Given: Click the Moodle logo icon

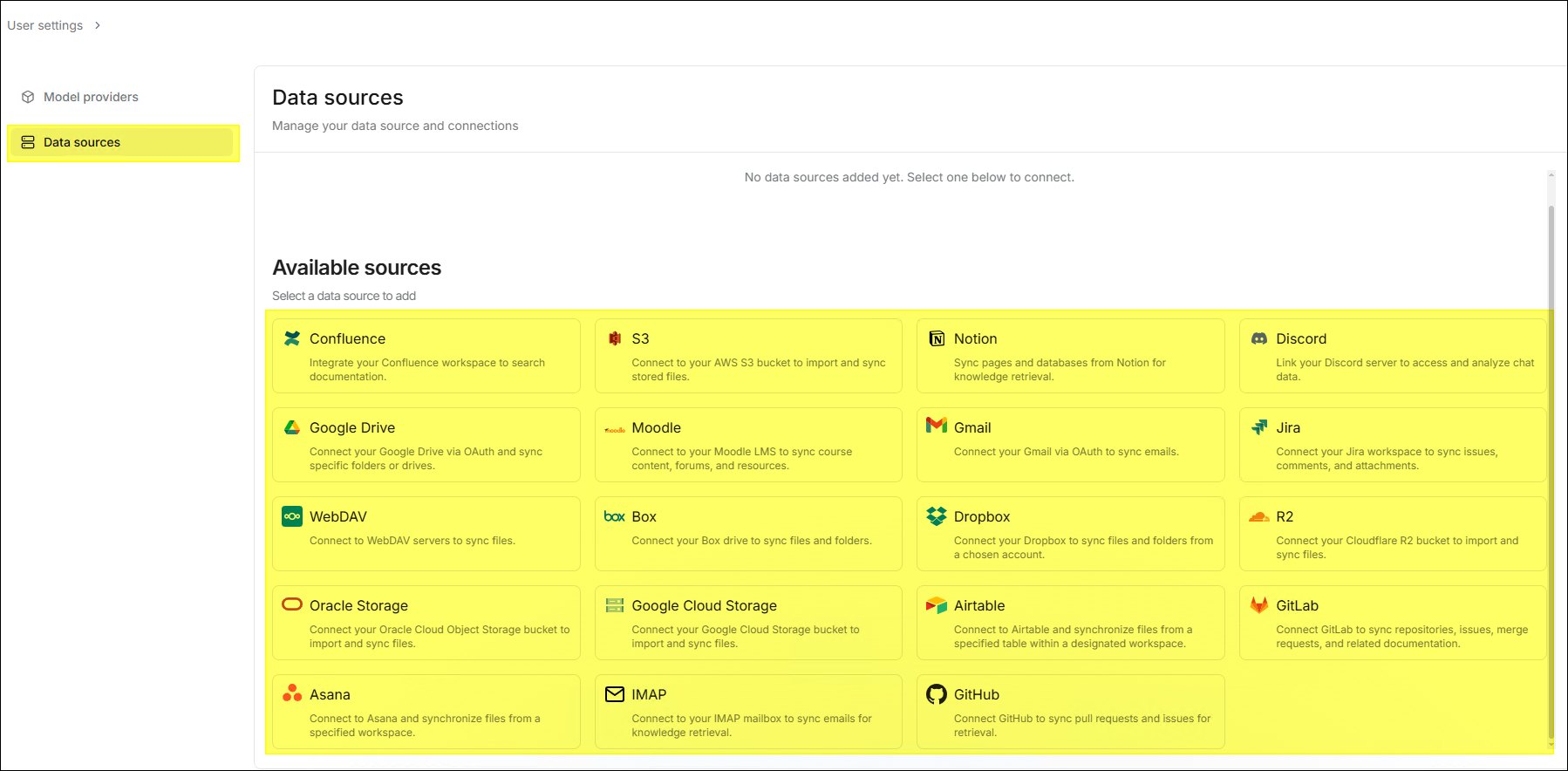Looking at the screenshot, I should point(615,429).
